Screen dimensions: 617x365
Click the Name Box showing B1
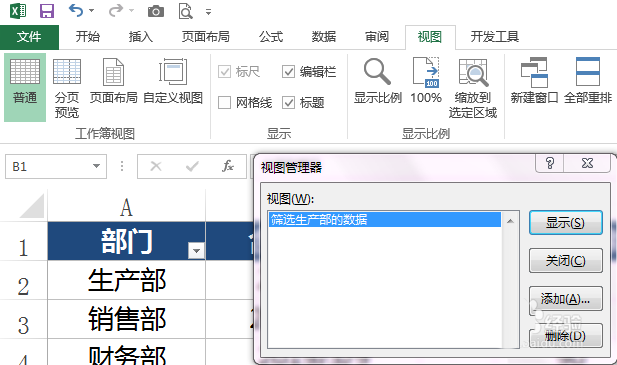[47, 166]
